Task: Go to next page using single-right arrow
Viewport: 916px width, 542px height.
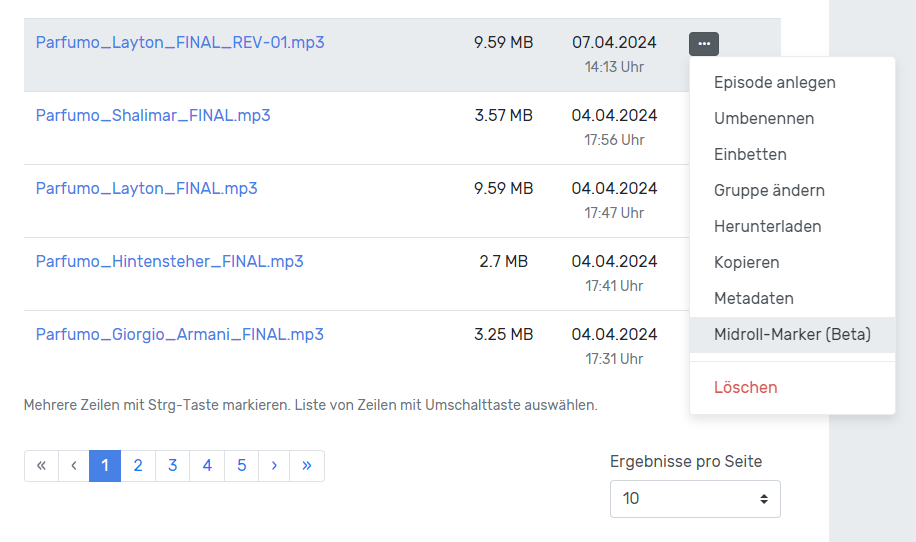Action: [x=274, y=466]
